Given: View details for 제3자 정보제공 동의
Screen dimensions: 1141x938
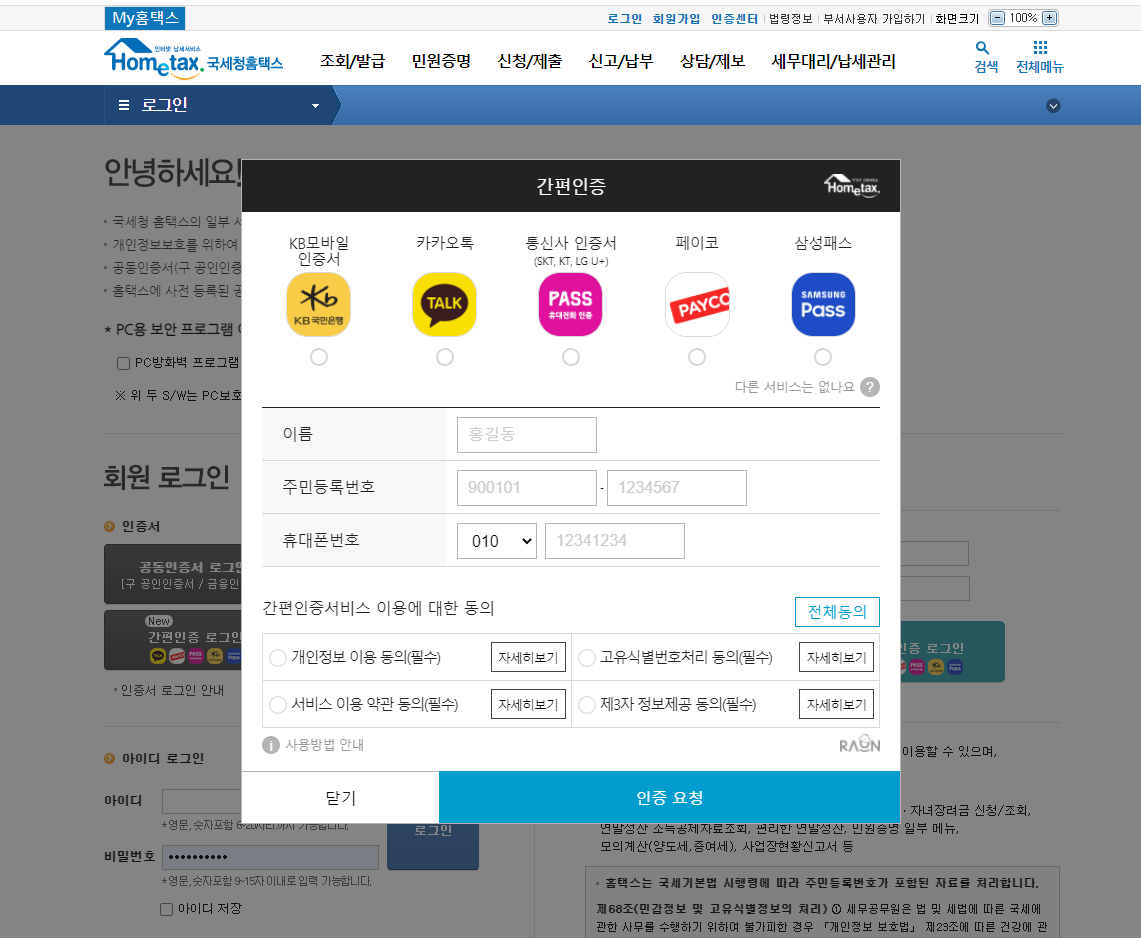Looking at the screenshot, I should coord(836,704).
